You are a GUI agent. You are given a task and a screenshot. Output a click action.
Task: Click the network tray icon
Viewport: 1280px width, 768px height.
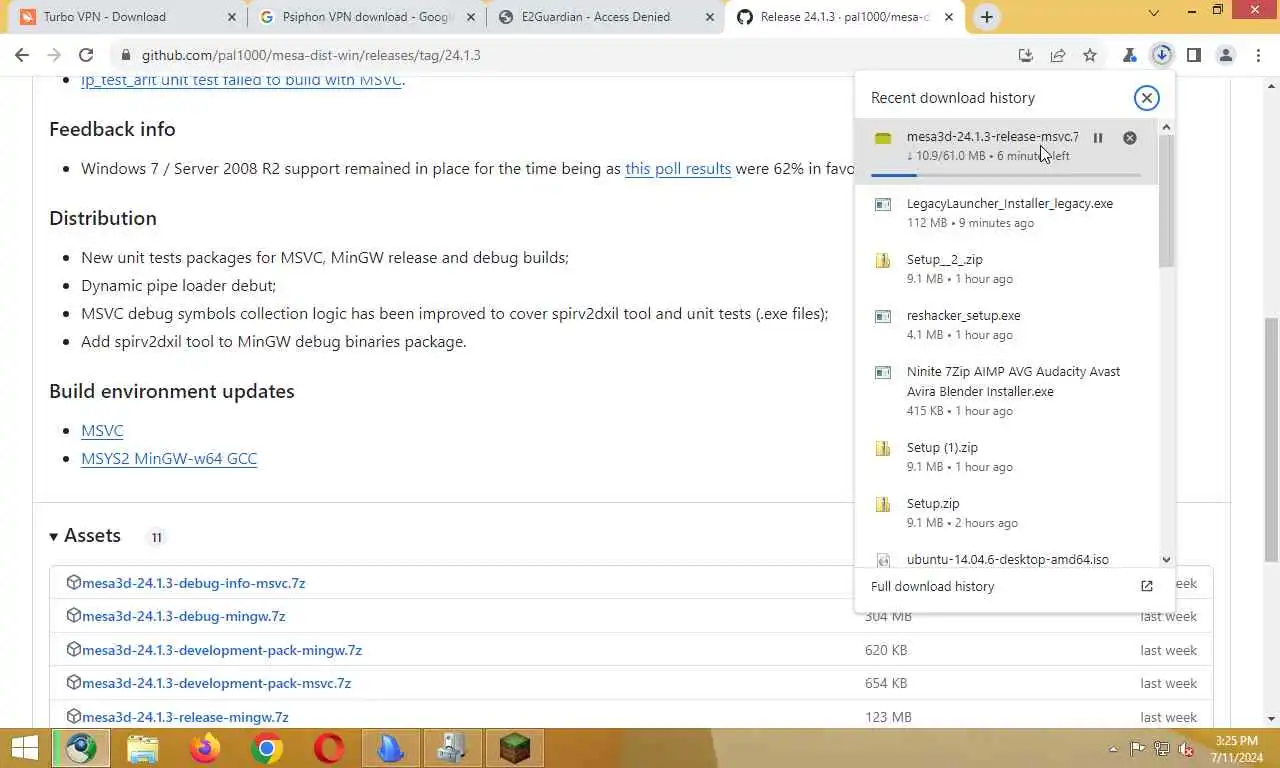tap(1162, 749)
